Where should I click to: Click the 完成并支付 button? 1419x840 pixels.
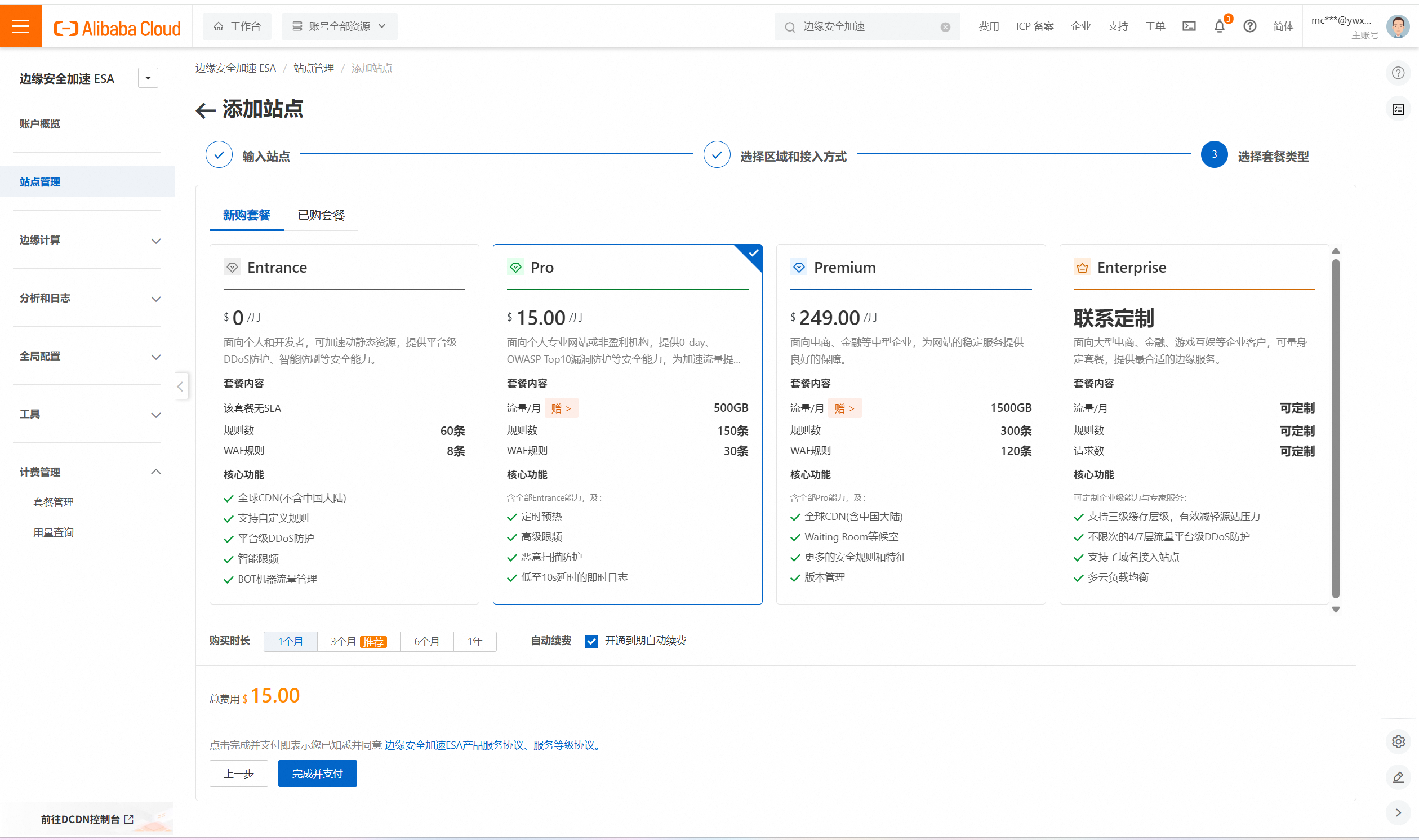[317, 774]
